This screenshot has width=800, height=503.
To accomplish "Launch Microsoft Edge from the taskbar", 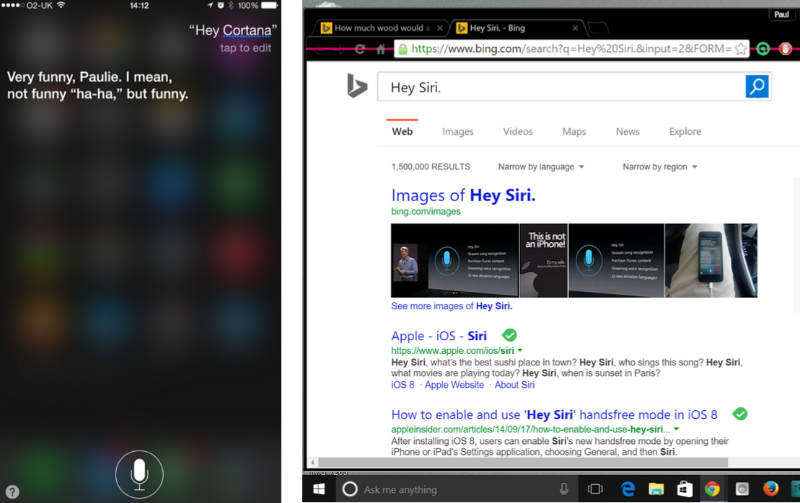I will coord(628,489).
